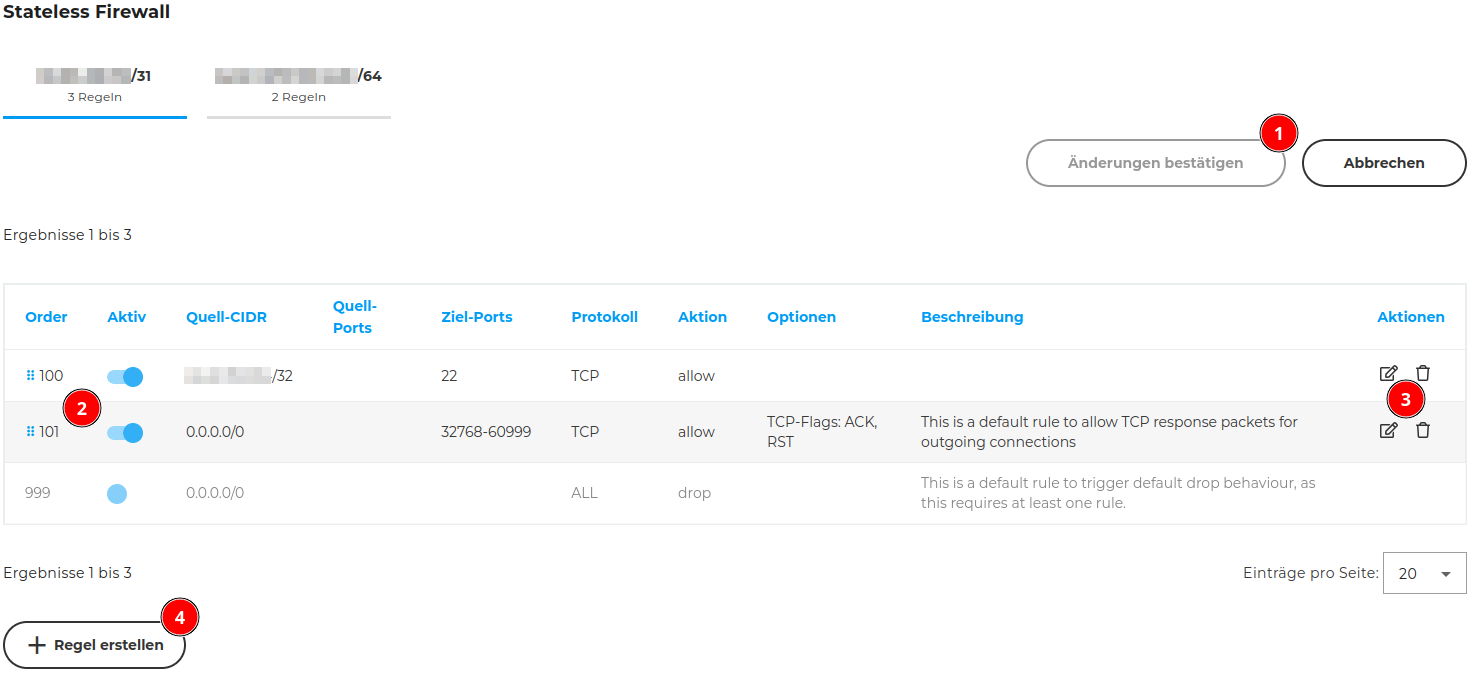Viewport: 1472px width, 673px height.
Task: Delete rule 101 using trash icon
Action: [1423, 430]
